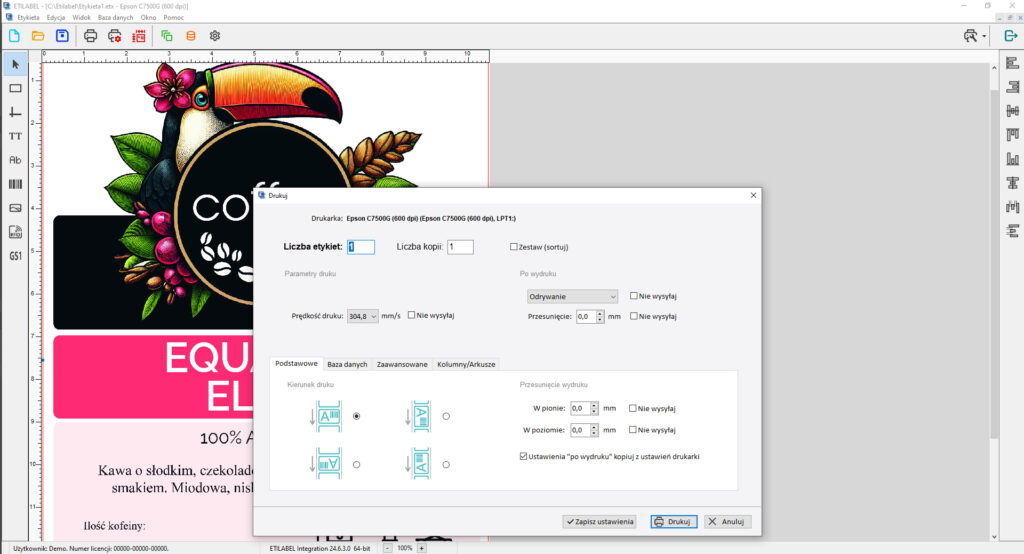Step the W pionie offset value
1024x554 pixels.
(594, 408)
